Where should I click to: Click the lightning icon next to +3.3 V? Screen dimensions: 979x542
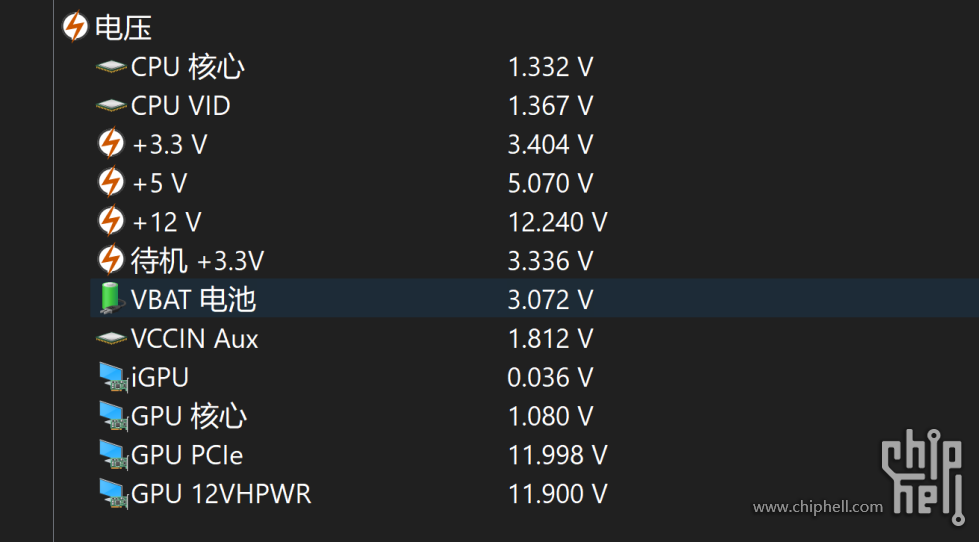111,144
